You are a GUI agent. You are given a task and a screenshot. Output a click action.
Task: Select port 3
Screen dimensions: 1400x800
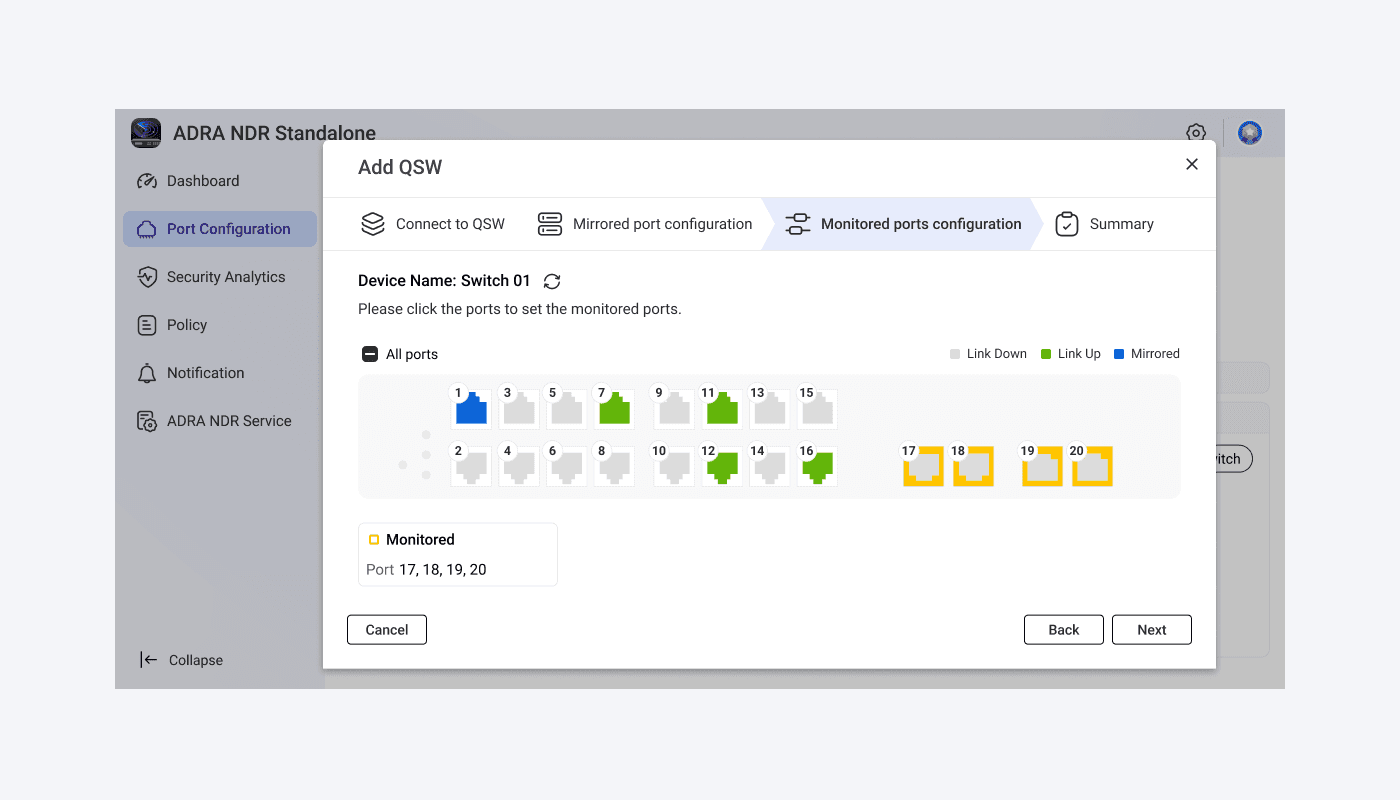click(519, 409)
